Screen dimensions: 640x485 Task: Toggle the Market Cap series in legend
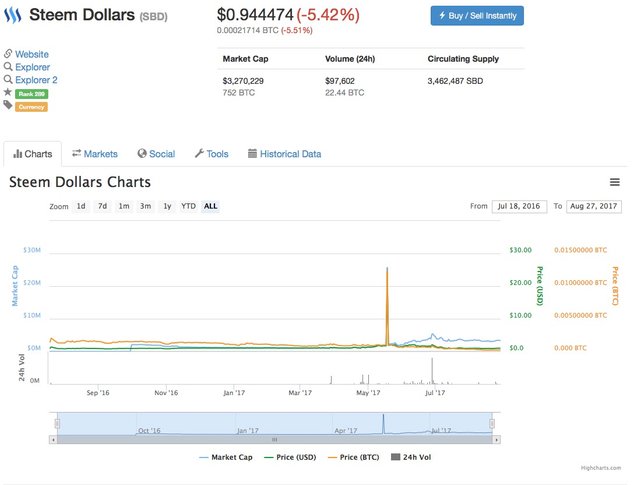coord(226,457)
